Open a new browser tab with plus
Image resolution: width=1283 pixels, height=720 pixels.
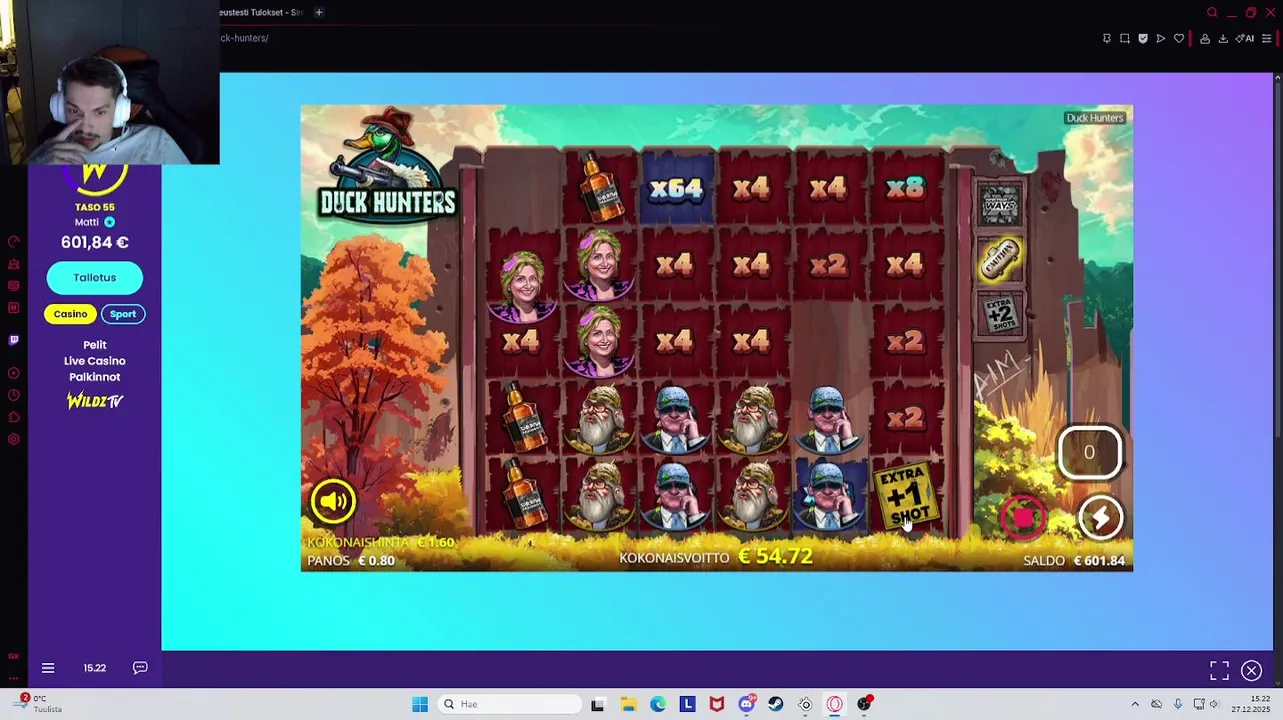click(319, 12)
